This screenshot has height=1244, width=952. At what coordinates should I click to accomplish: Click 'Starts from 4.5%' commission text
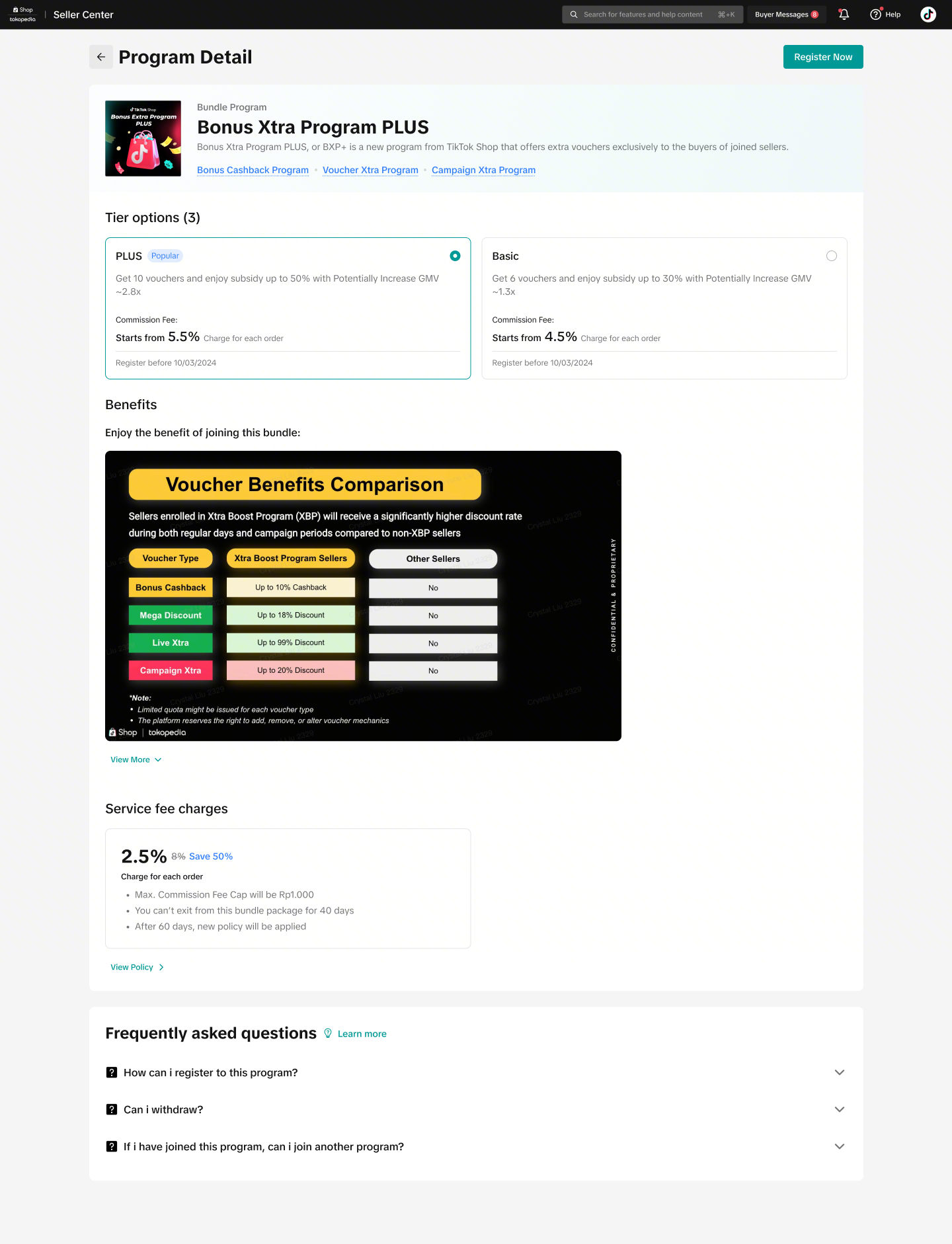534,336
